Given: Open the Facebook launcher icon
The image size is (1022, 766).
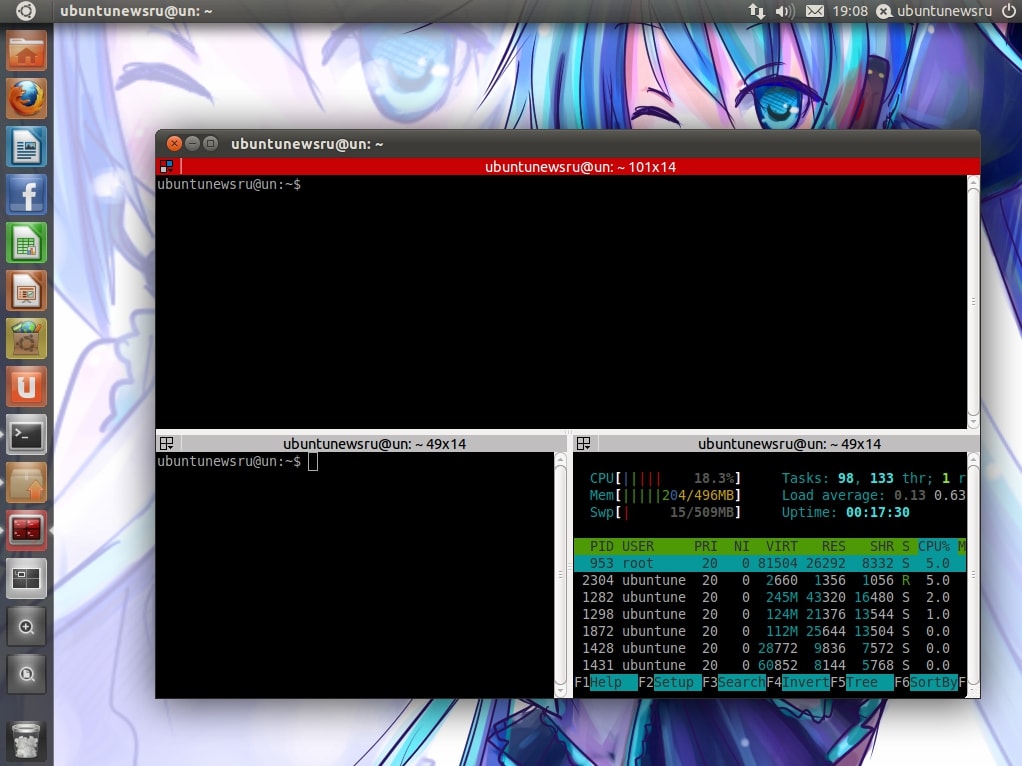Looking at the screenshot, I should [x=27, y=195].
